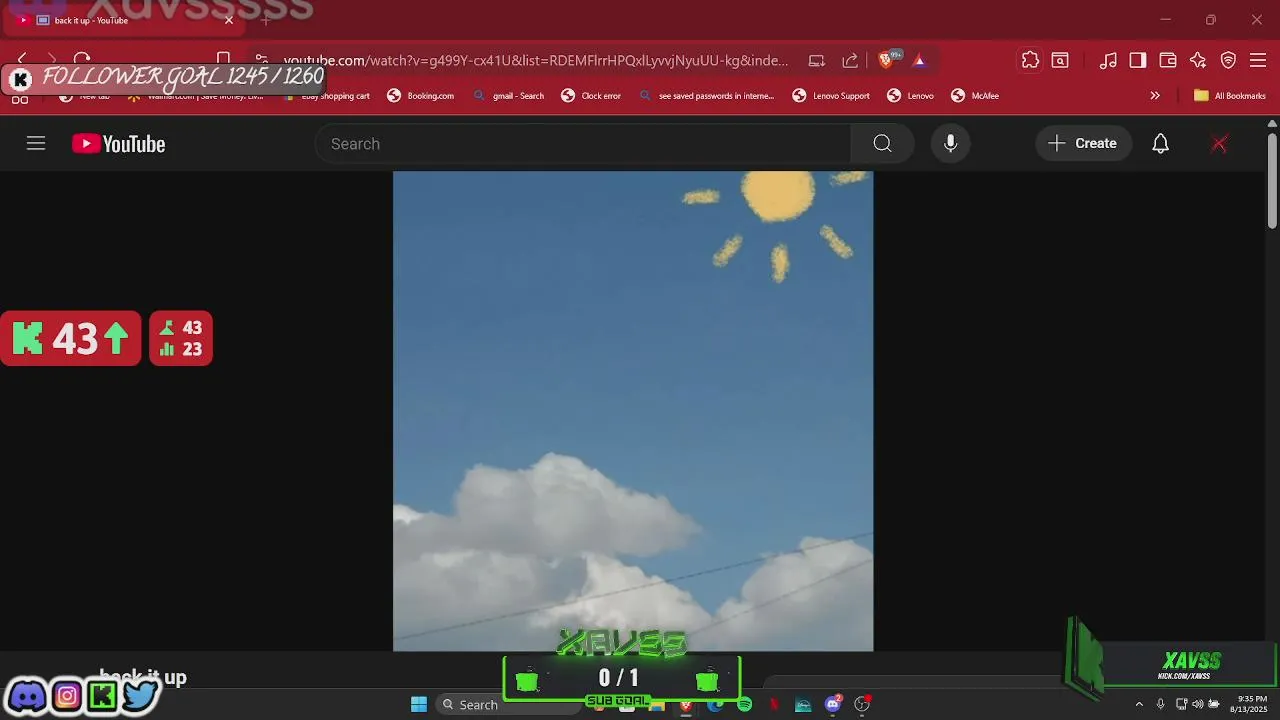
Task: Open the McAfee bookmark
Action: (975, 96)
